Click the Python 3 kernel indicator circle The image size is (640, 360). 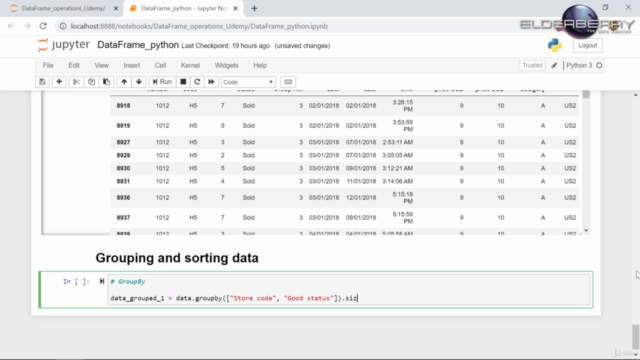599,65
